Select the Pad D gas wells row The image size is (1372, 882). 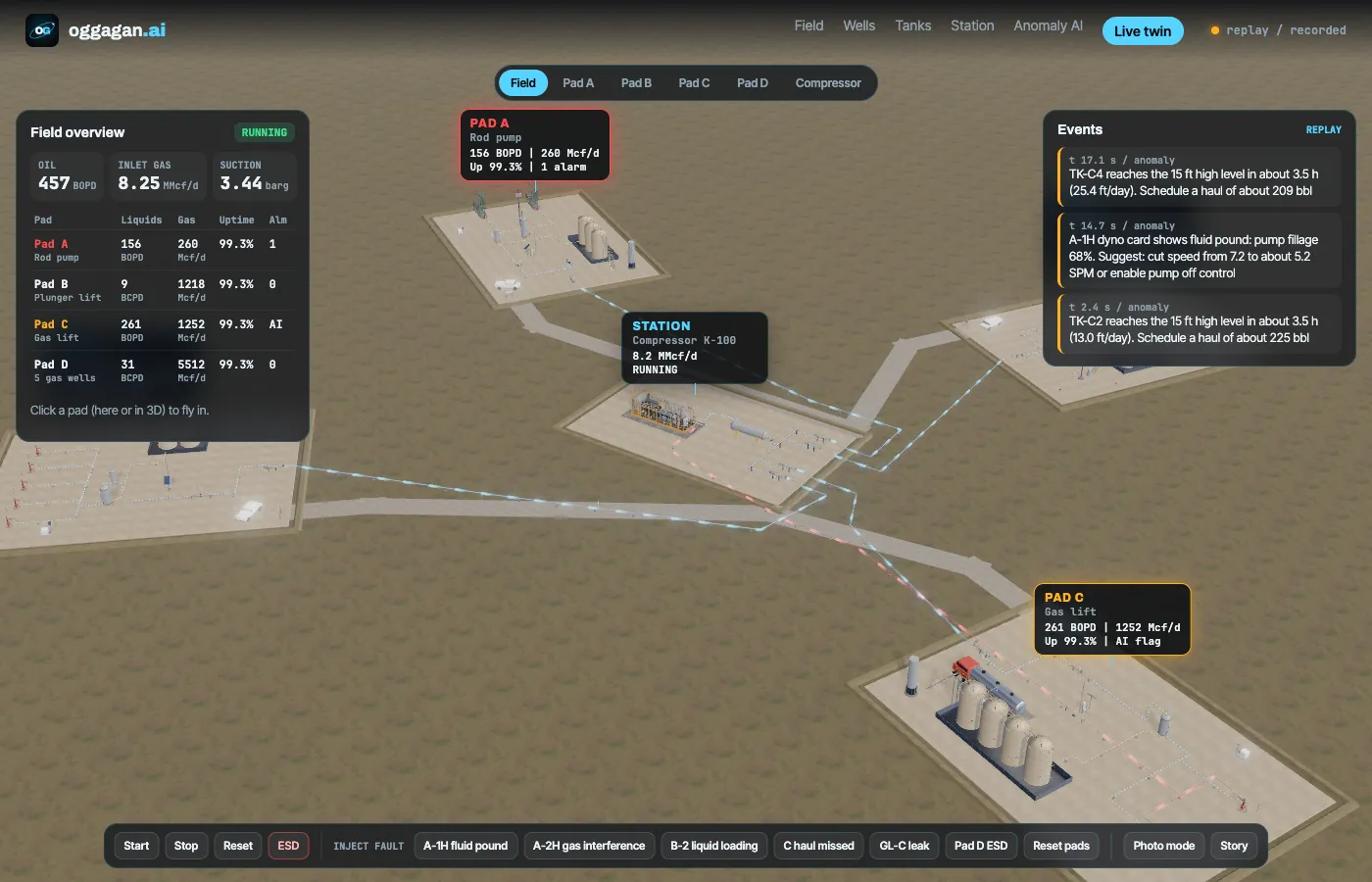click(x=163, y=370)
